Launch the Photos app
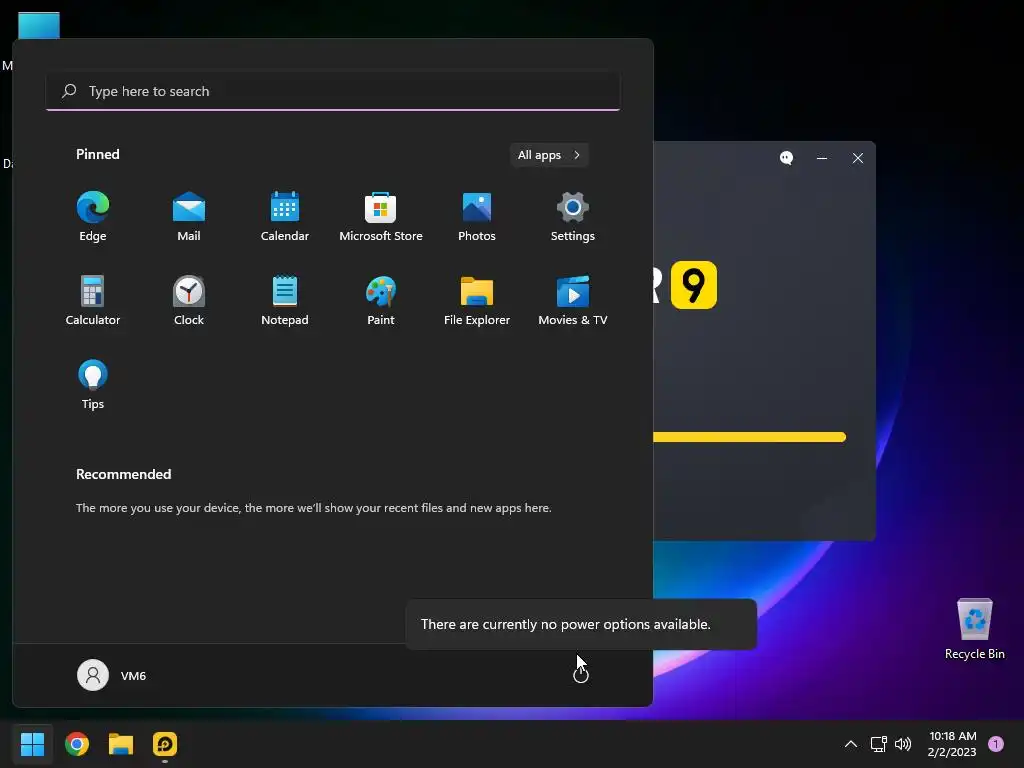Image resolution: width=1024 pixels, height=768 pixels. (477, 217)
